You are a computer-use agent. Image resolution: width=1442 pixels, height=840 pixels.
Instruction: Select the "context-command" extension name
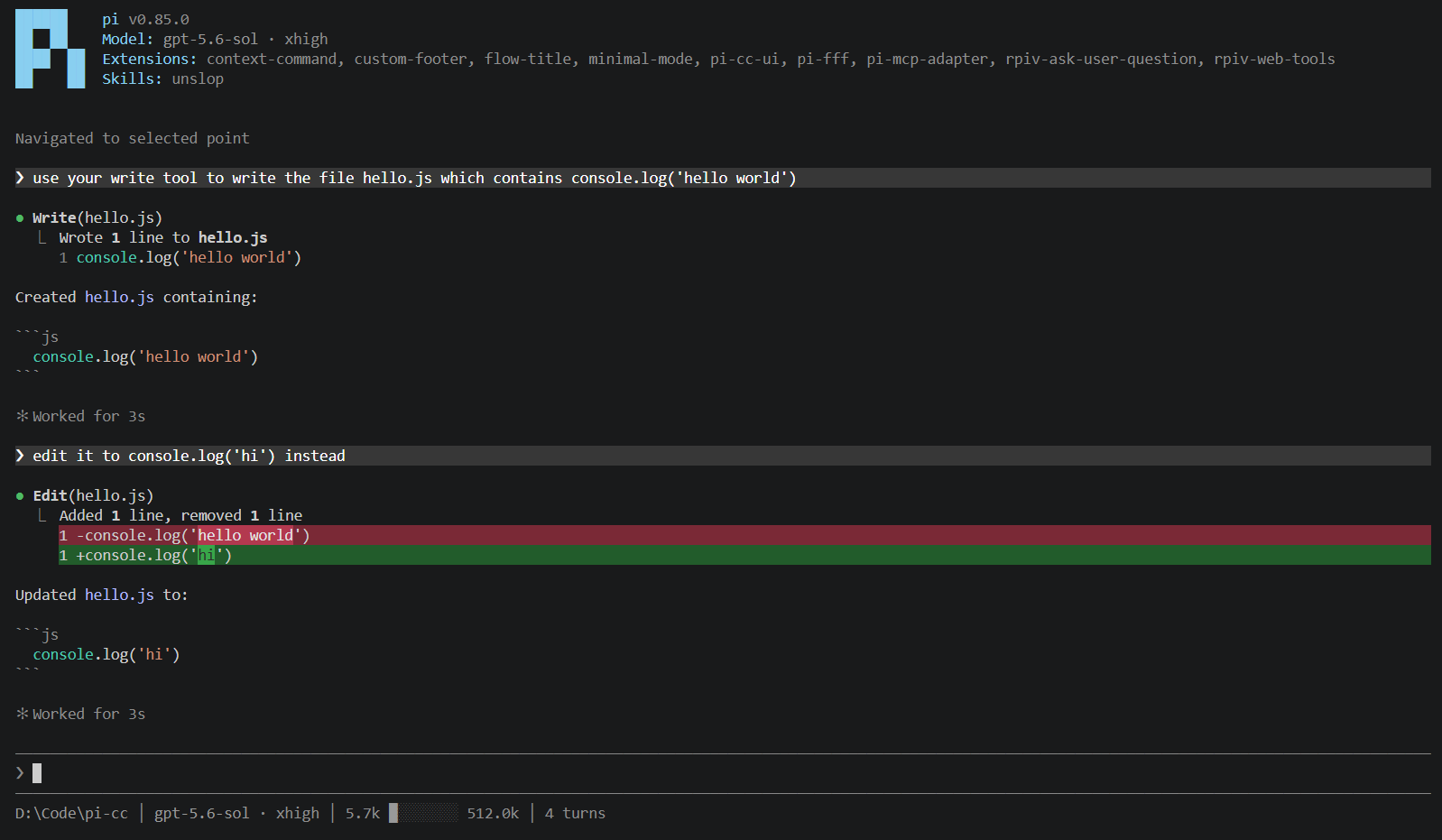point(272,59)
